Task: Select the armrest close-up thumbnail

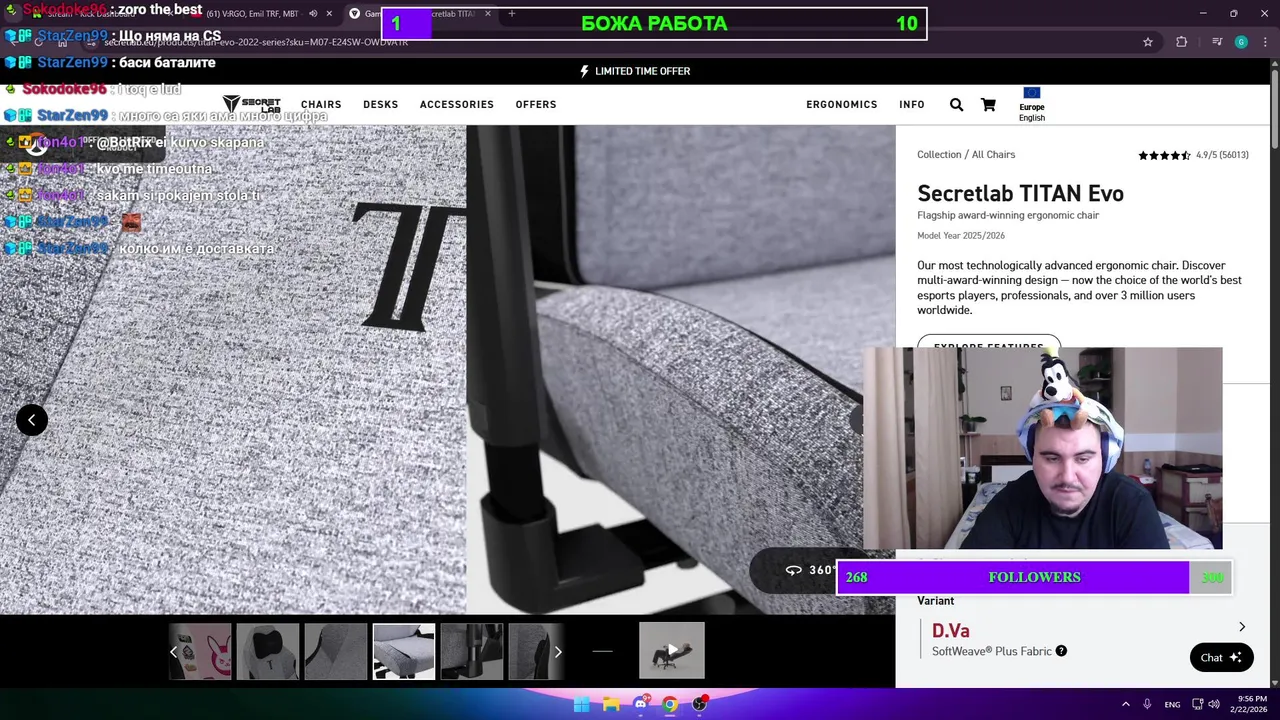Action: [472, 651]
